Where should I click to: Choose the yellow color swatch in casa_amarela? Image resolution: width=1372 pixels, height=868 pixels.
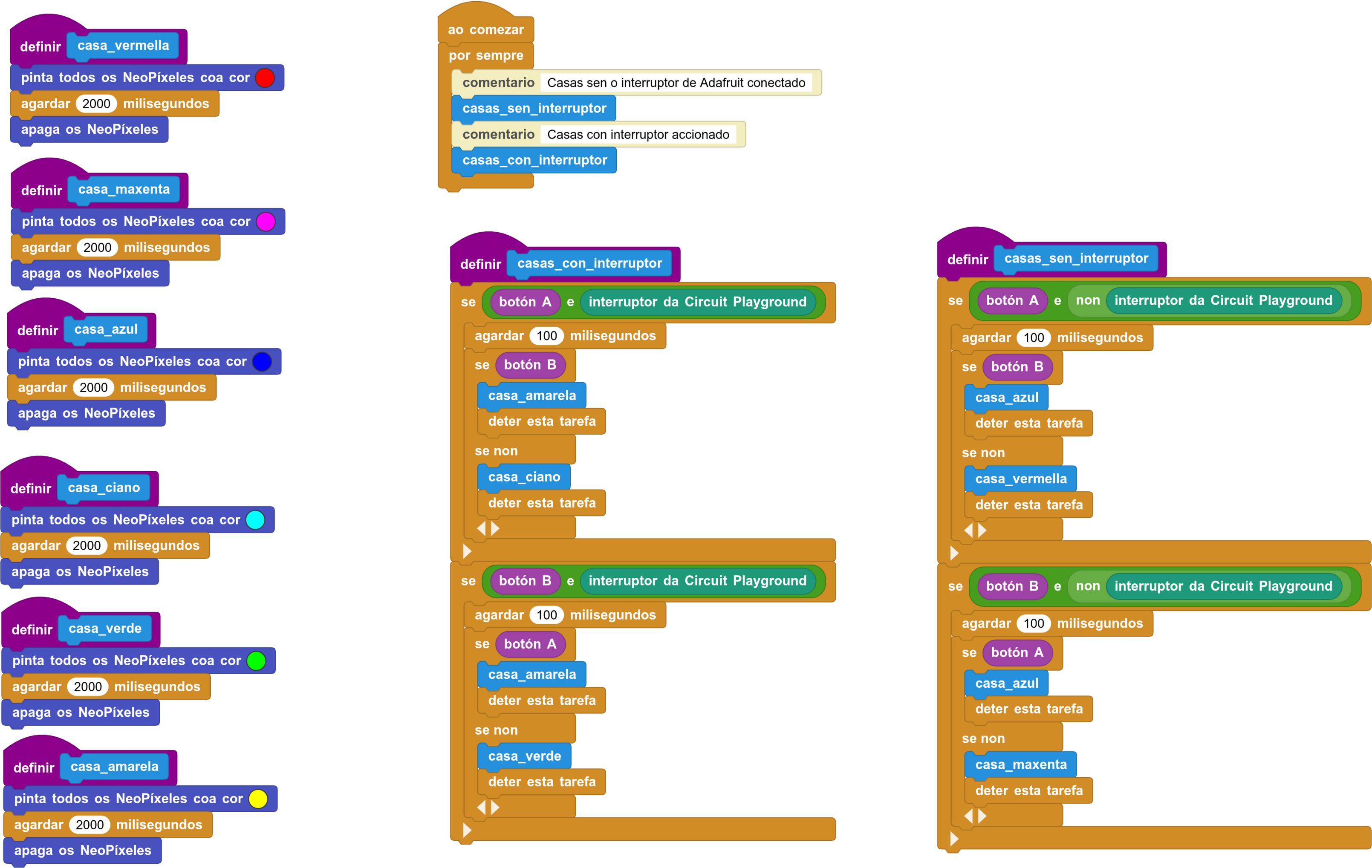[258, 799]
